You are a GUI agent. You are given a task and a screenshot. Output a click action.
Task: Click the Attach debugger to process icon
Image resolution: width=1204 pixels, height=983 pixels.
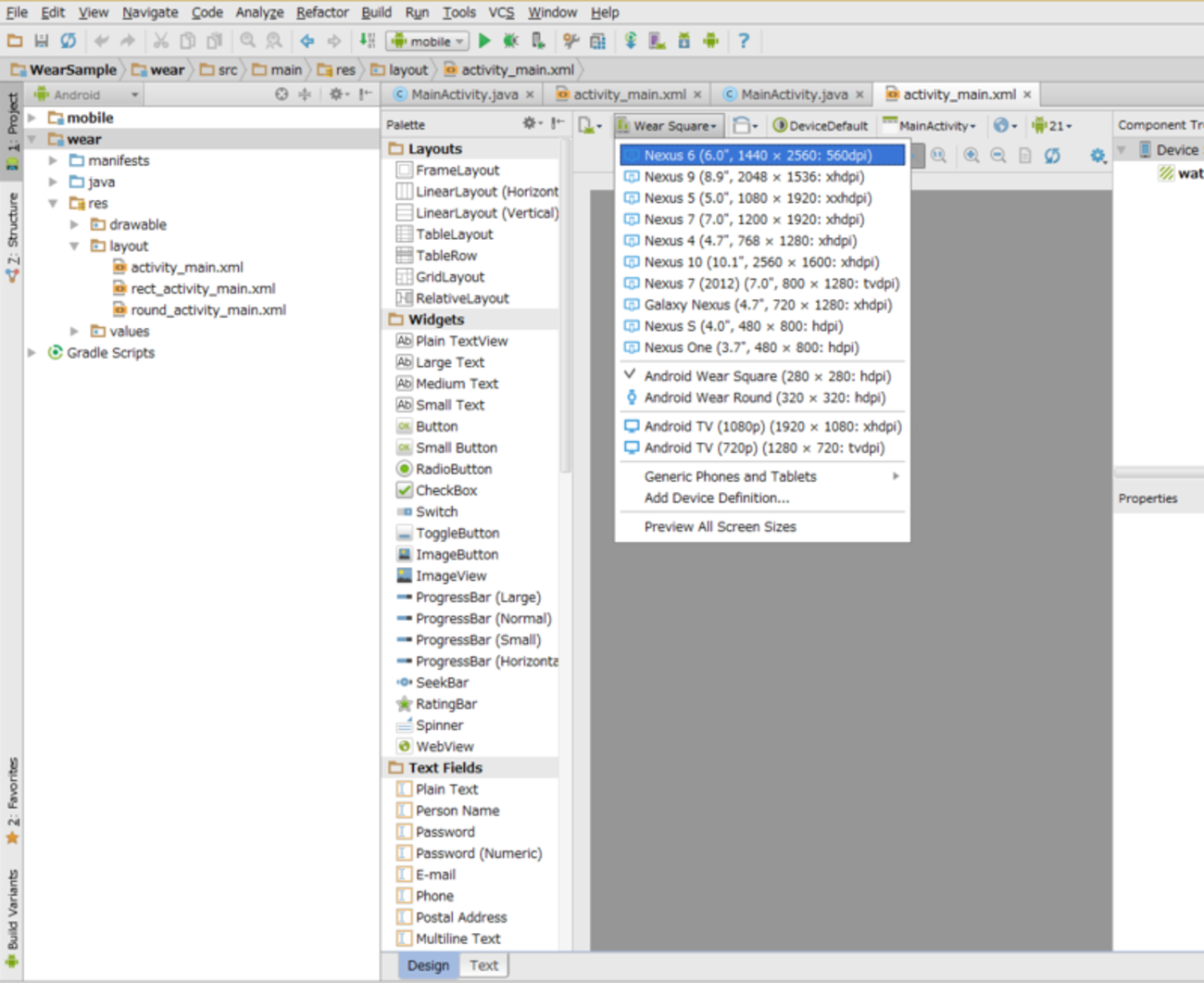tap(538, 41)
